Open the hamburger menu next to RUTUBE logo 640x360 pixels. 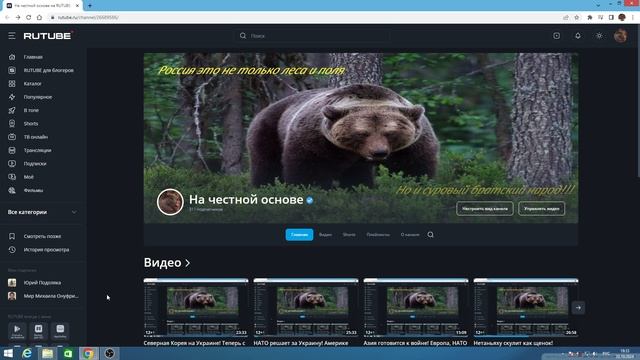(x=11, y=36)
